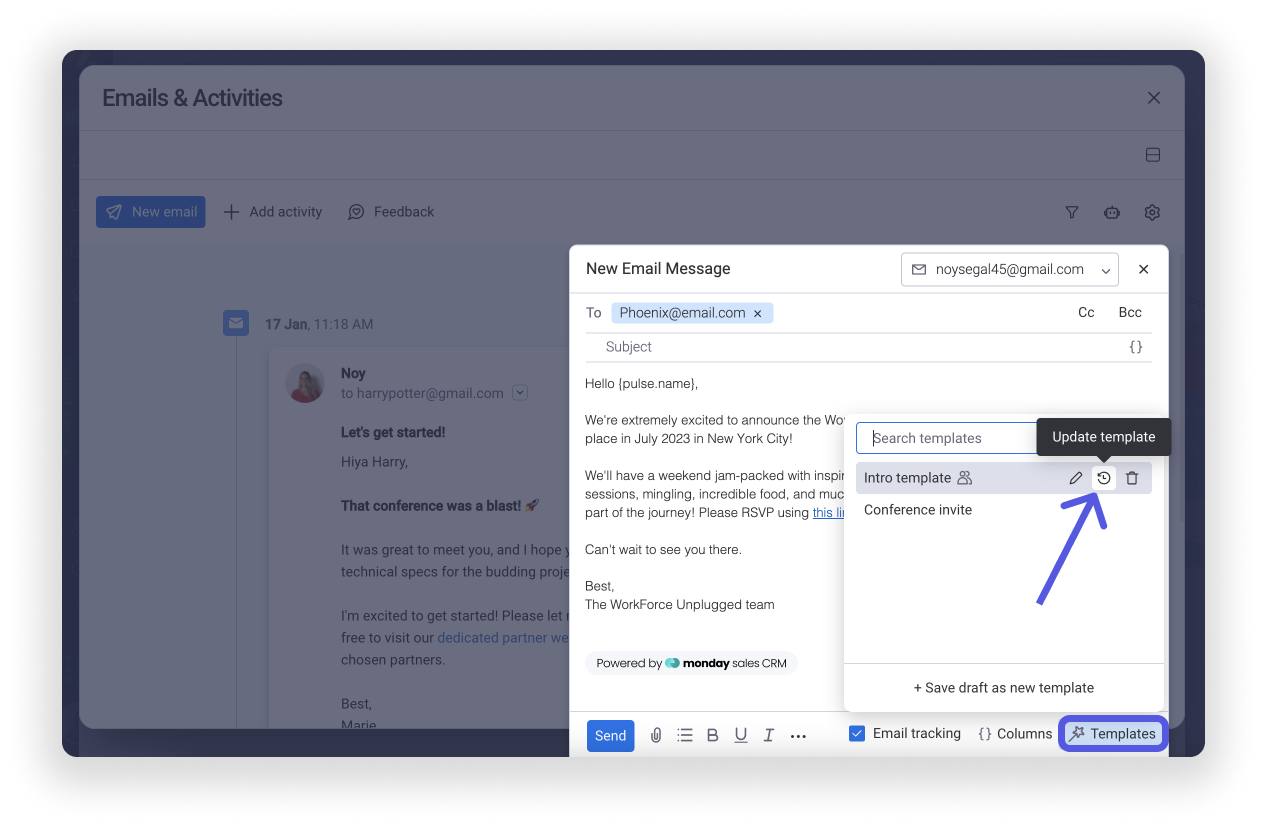
Task: Click the robot automation icon
Action: pos(1111,212)
